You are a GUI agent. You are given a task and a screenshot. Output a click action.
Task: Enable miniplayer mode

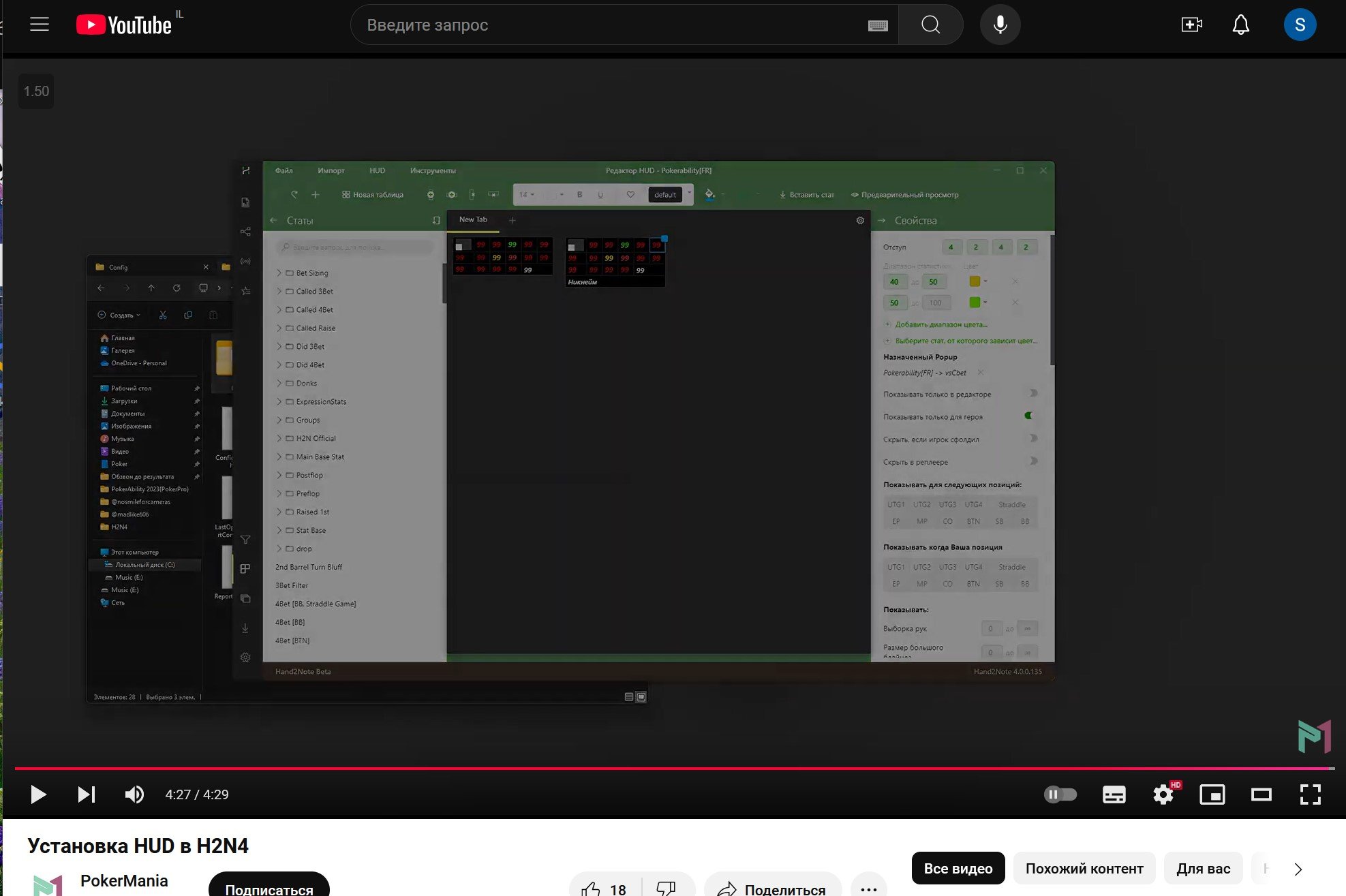click(1212, 794)
